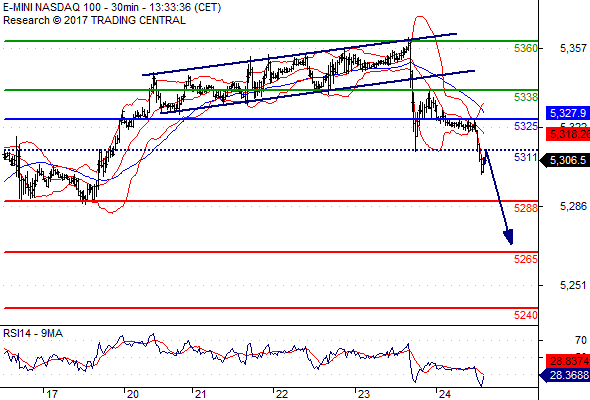Image resolution: width=590 pixels, height=400 pixels.
Task: Click the green 5360 resistance label
Action: click(526, 48)
